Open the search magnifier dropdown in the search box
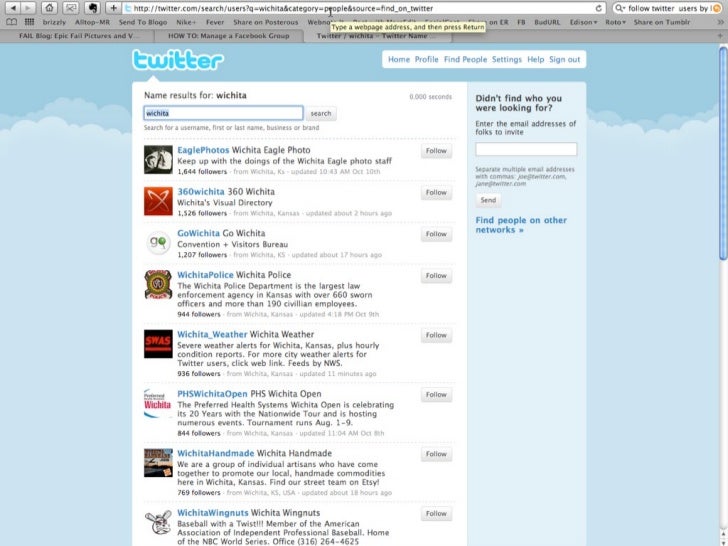728x546 pixels. click(x=620, y=8)
